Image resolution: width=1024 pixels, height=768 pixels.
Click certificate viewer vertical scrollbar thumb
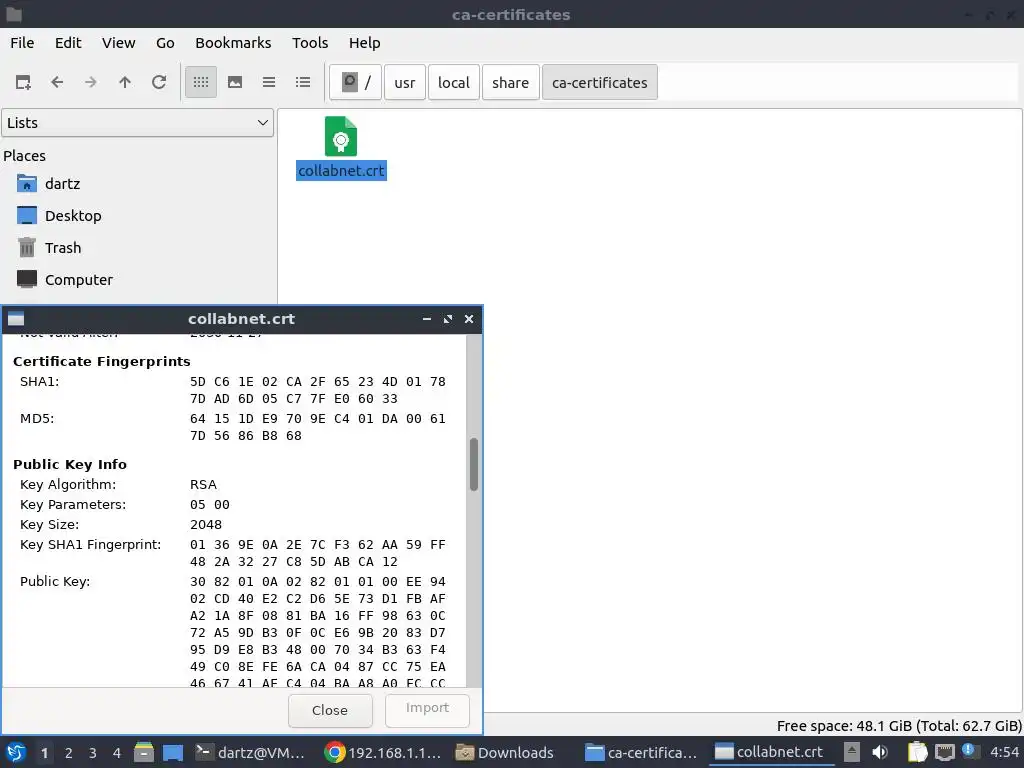pos(474,464)
